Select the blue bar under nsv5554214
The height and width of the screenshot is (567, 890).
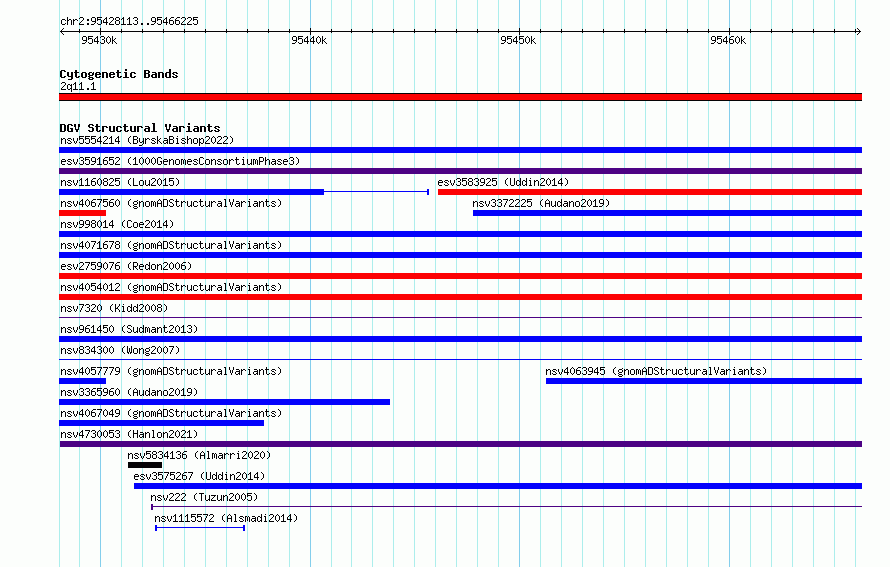pyautogui.click(x=460, y=150)
